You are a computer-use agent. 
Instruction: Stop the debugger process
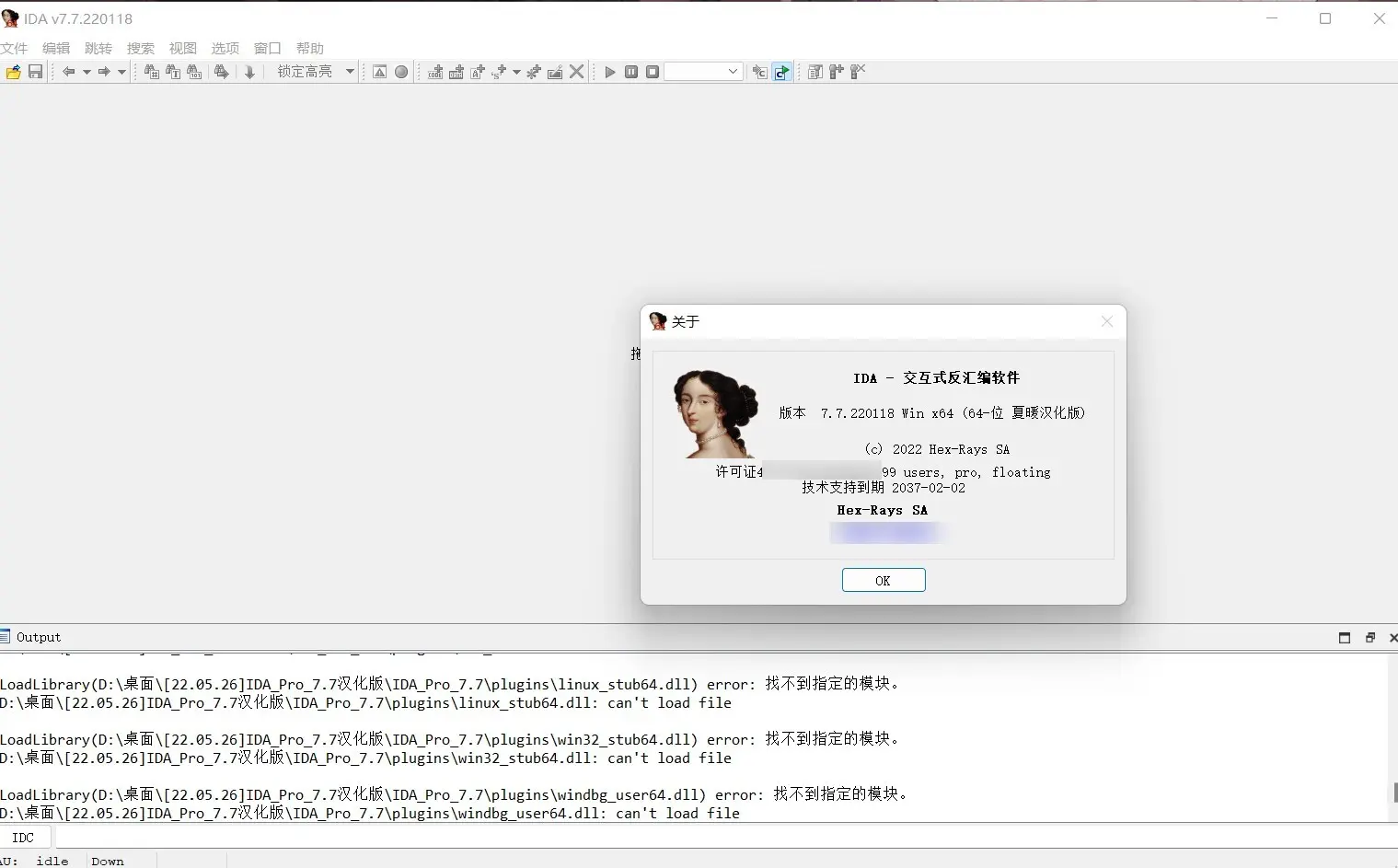click(x=653, y=72)
